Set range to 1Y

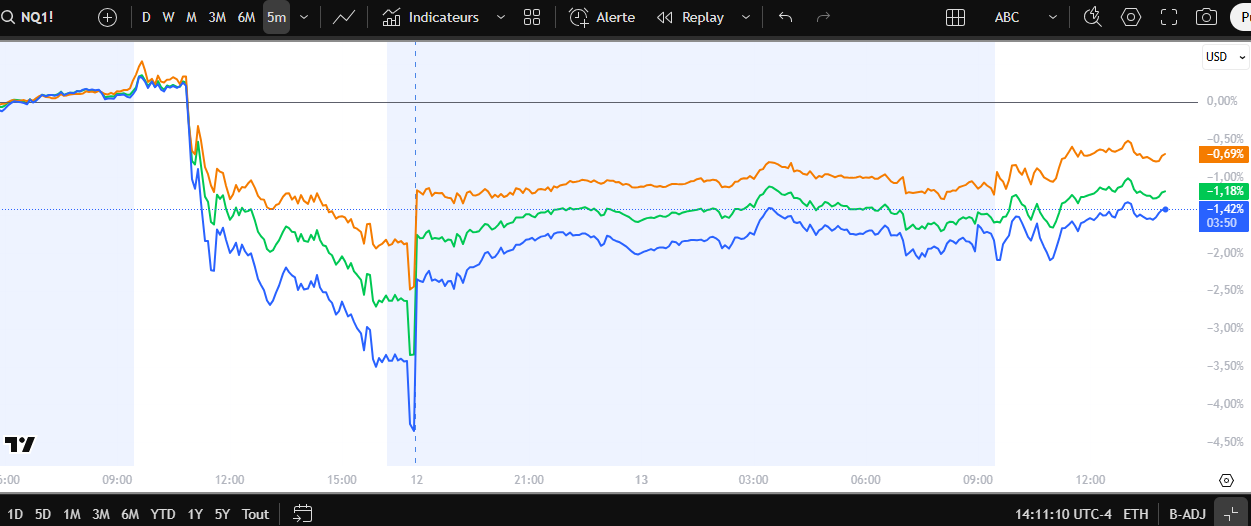click(195, 514)
